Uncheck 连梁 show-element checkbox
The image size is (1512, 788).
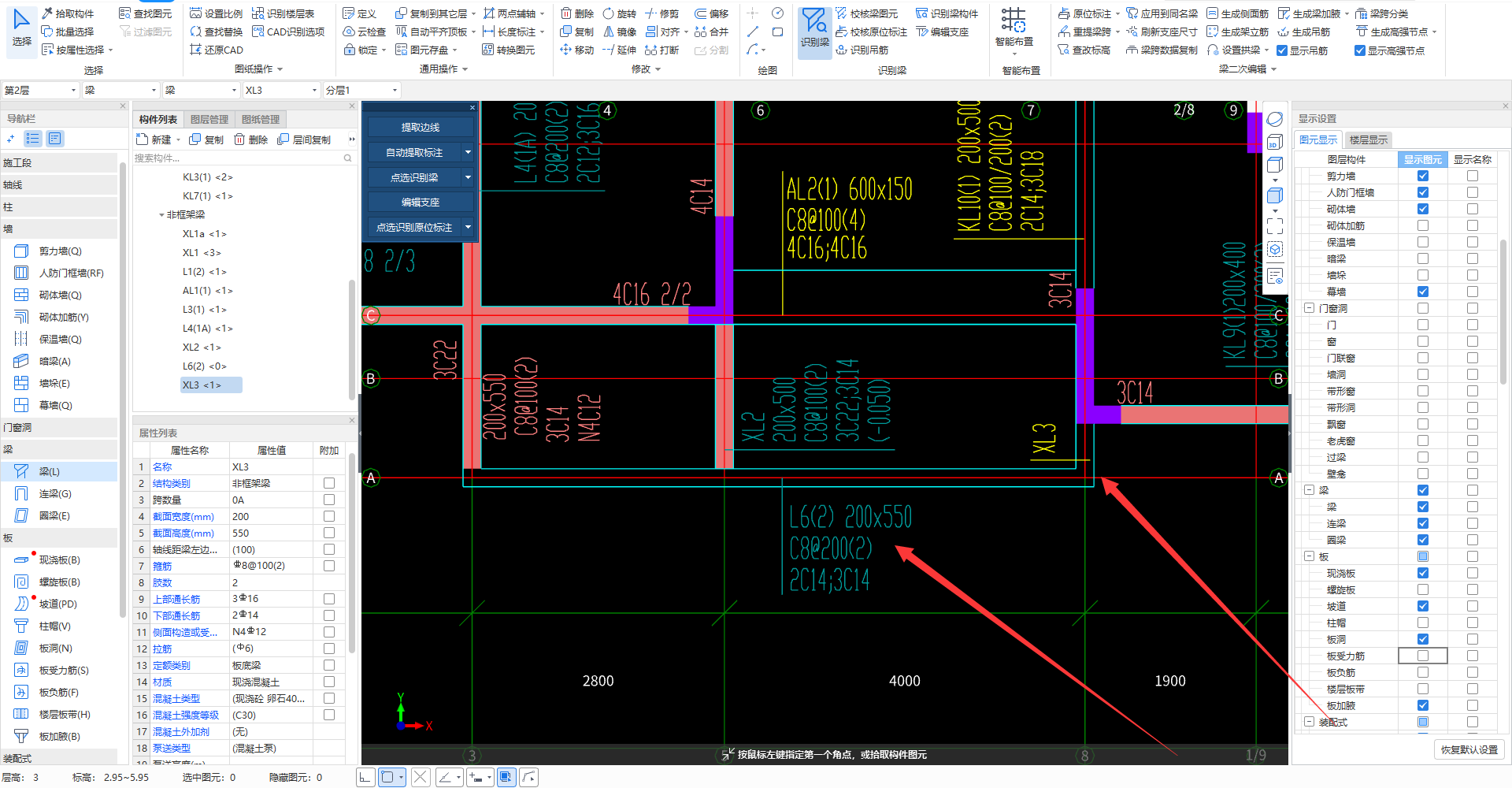(x=1423, y=523)
